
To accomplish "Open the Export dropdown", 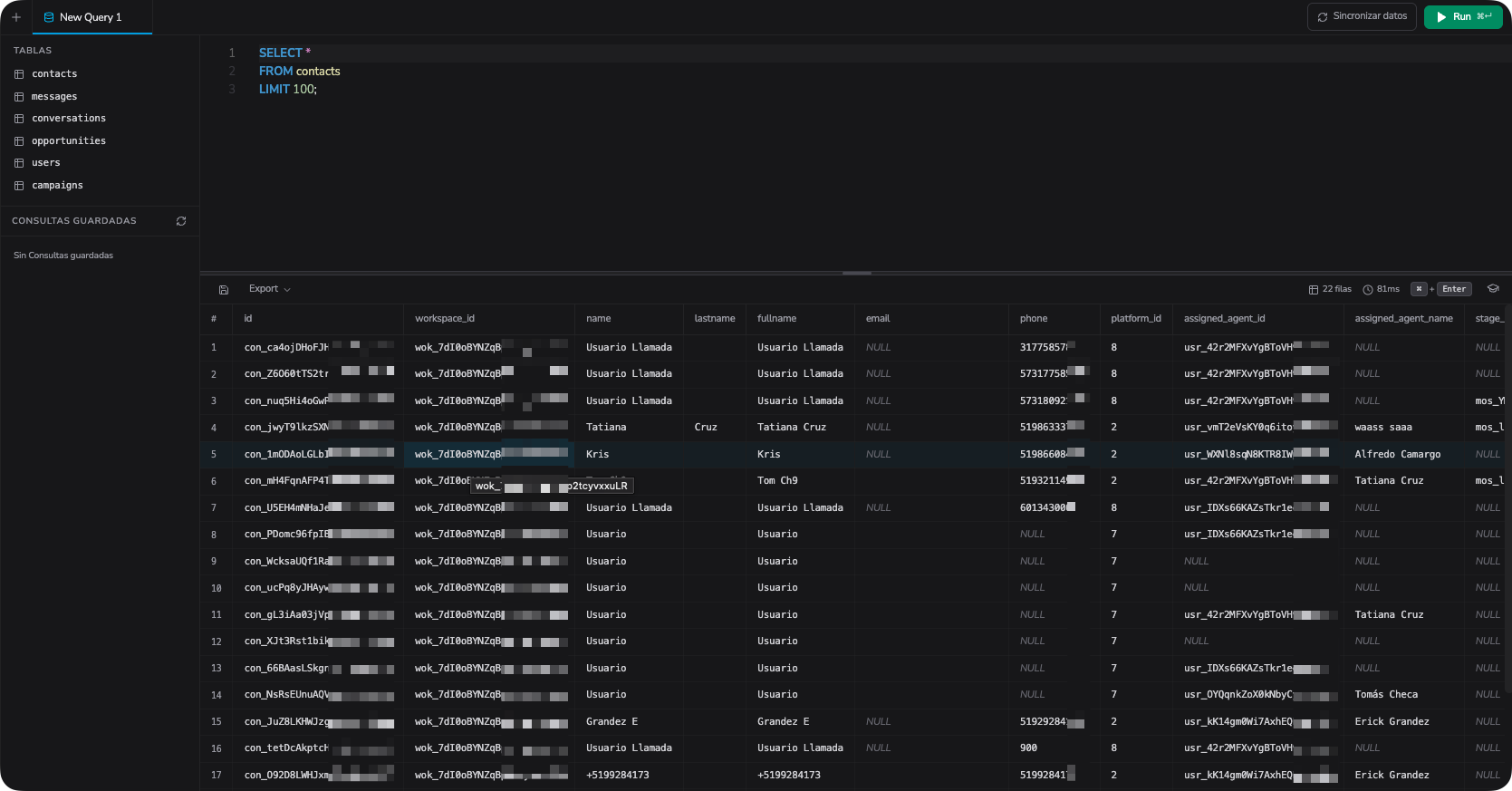I will pos(269,289).
